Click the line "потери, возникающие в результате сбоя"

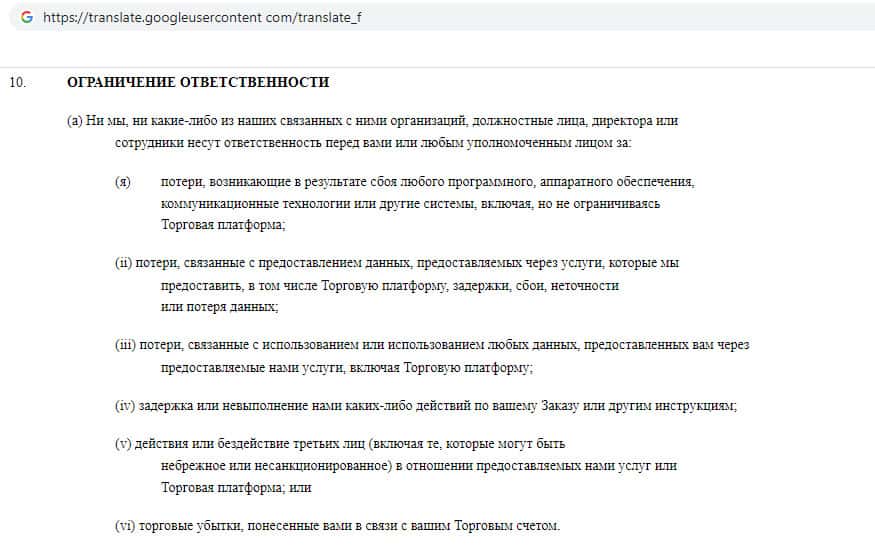point(427,182)
